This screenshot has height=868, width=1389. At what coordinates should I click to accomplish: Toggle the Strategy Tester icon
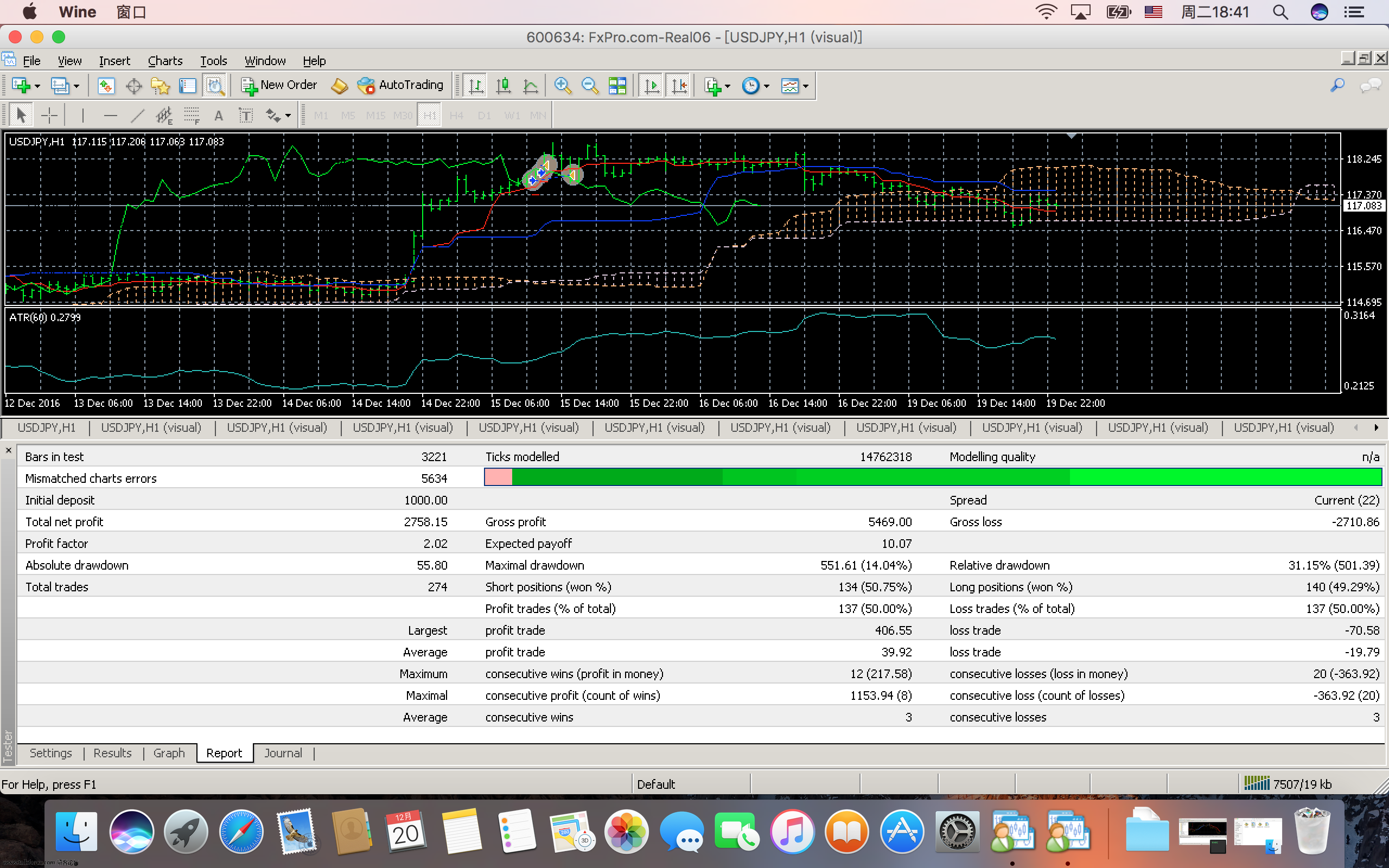point(215,86)
